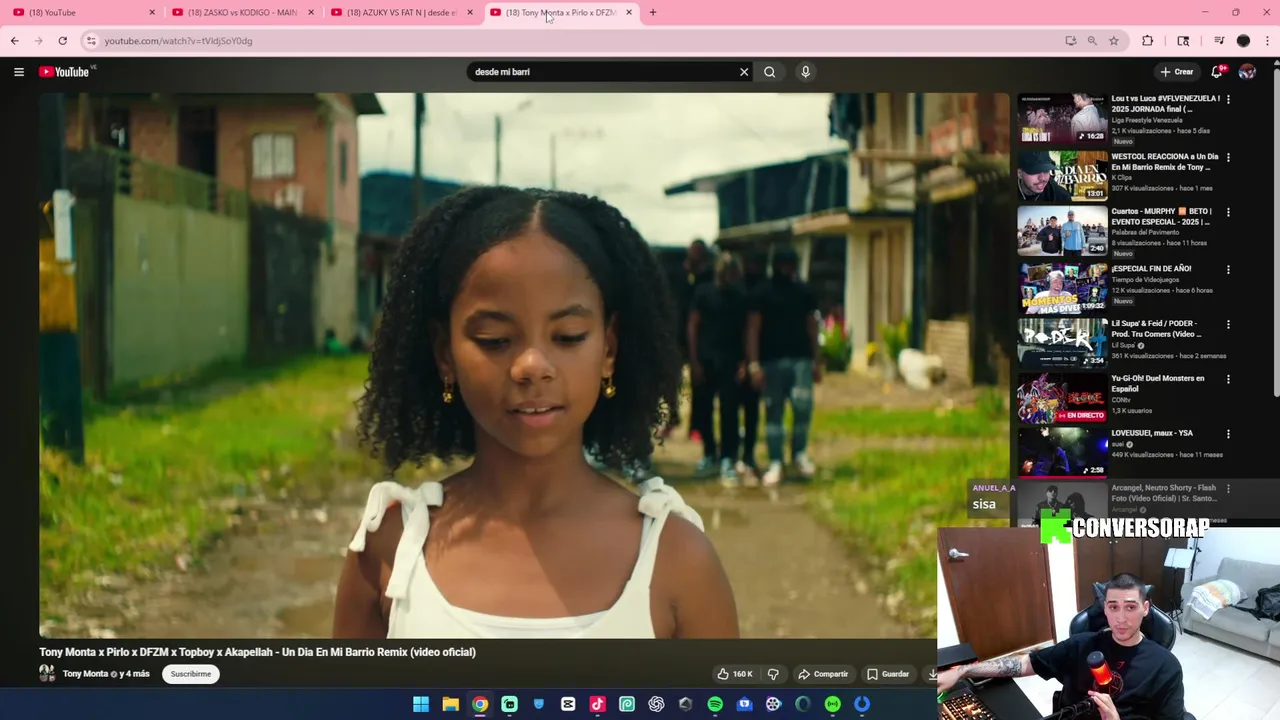
Task: Open the Windows Start menu
Action: (421, 704)
